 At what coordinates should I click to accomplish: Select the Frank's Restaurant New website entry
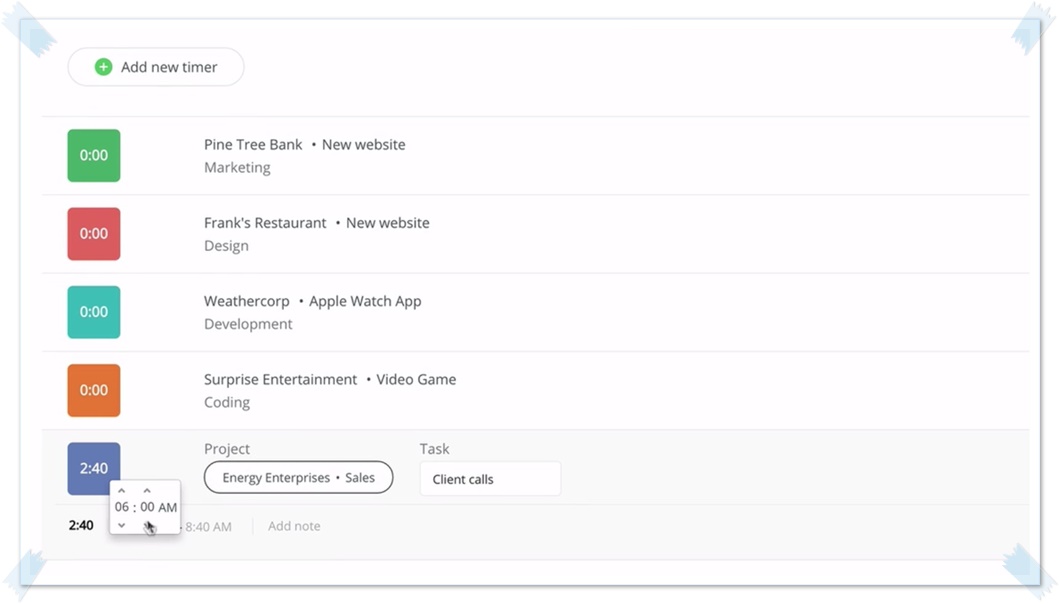pyautogui.click(x=316, y=223)
